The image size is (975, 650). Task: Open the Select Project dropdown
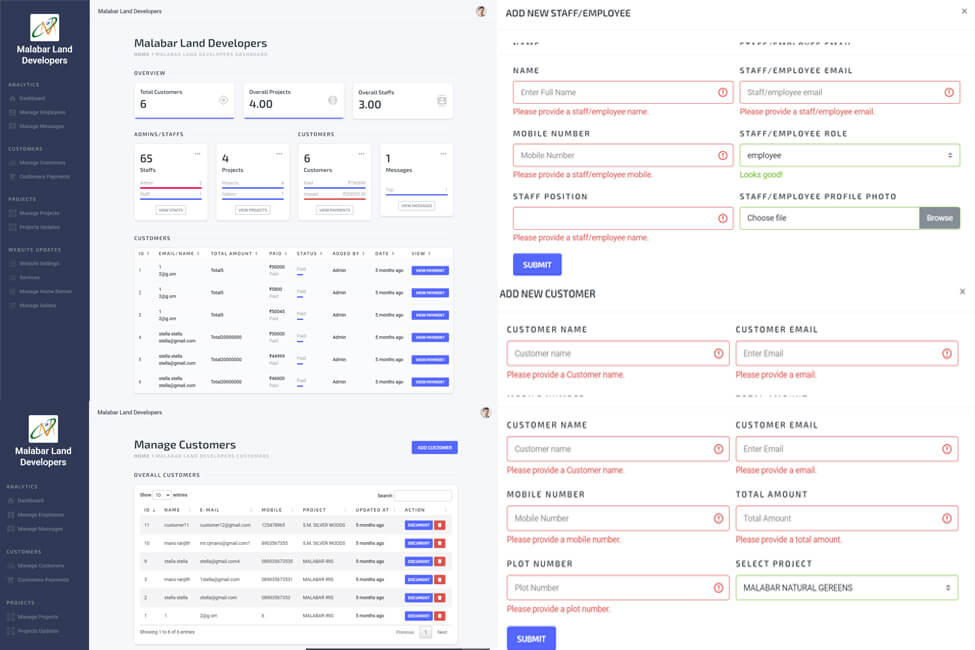846,587
